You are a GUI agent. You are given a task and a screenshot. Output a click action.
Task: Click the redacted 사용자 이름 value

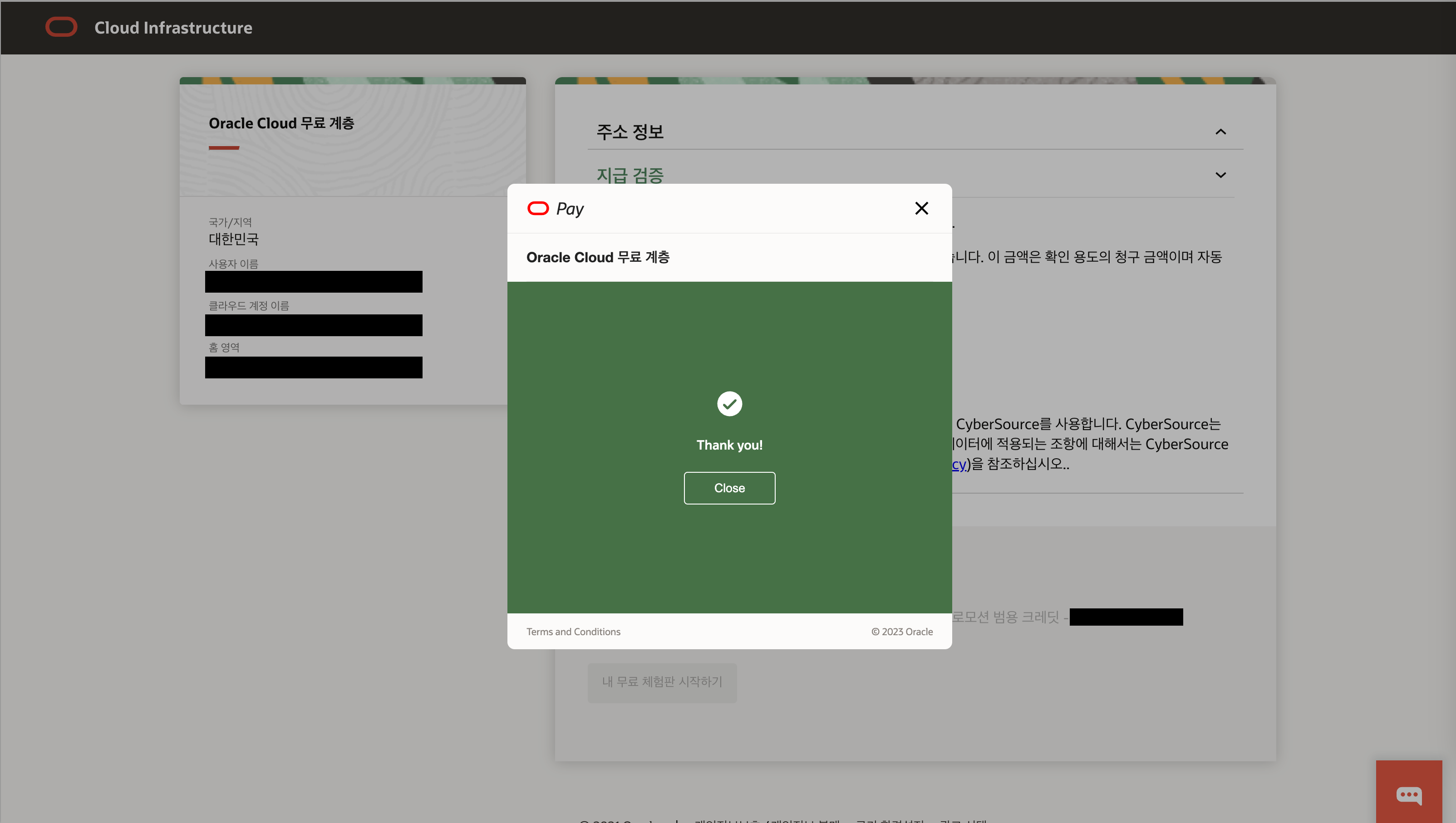pyautogui.click(x=313, y=281)
